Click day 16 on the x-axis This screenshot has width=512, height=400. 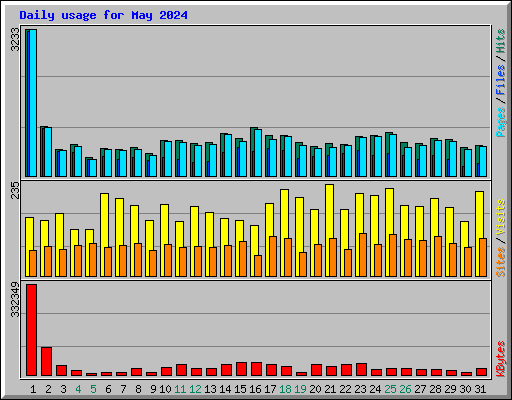pos(255,389)
